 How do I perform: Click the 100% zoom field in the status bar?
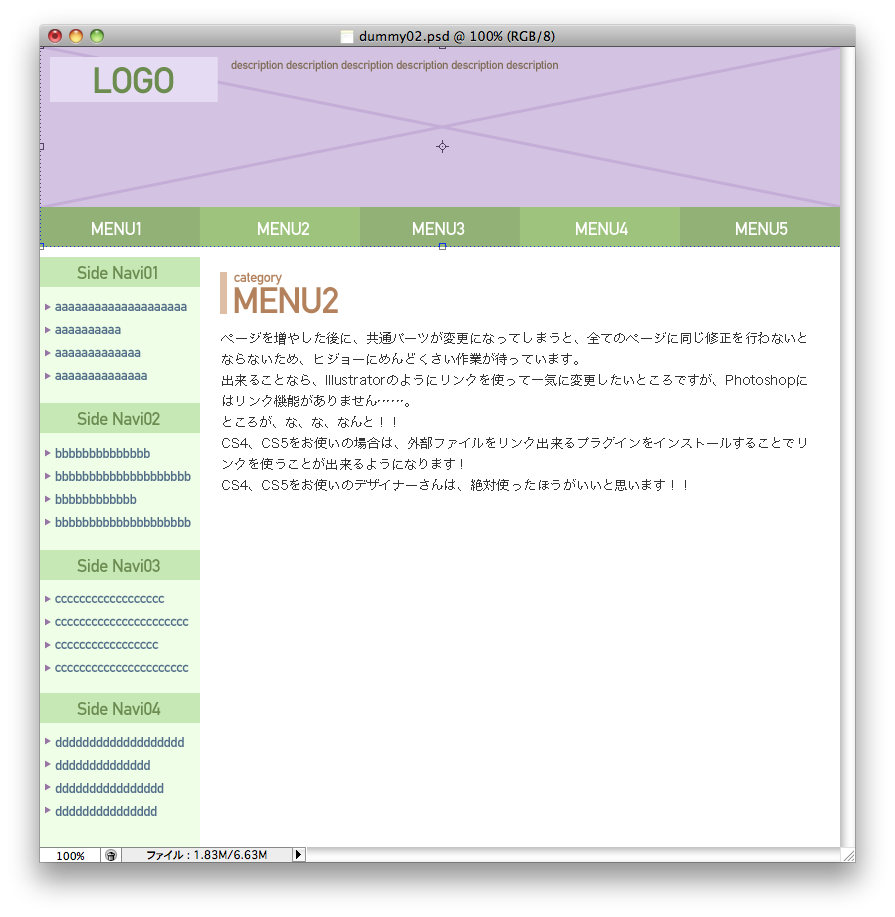tap(70, 855)
